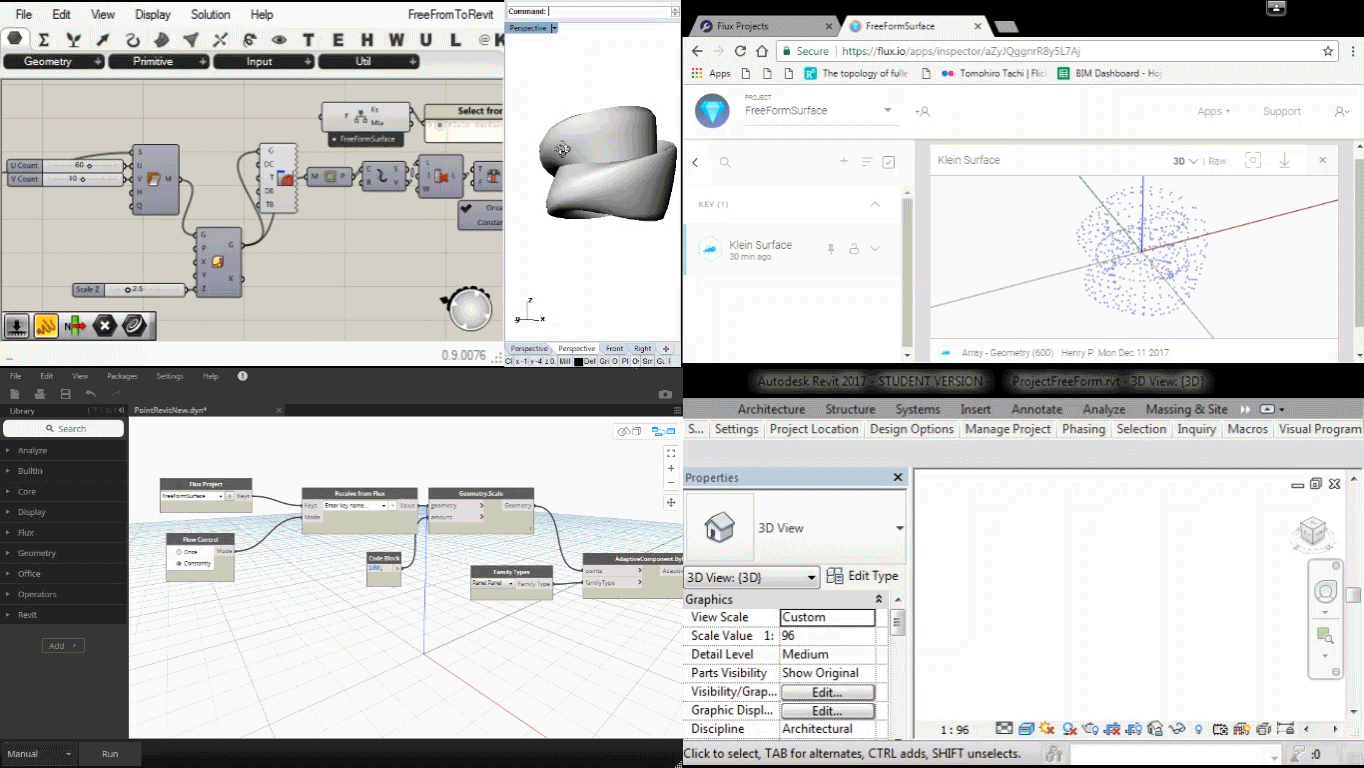The width and height of the screenshot is (1364, 768).
Task: Open the Geometry panel dropdown in Grasshopper
Action: pyautogui.click(x=54, y=62)
